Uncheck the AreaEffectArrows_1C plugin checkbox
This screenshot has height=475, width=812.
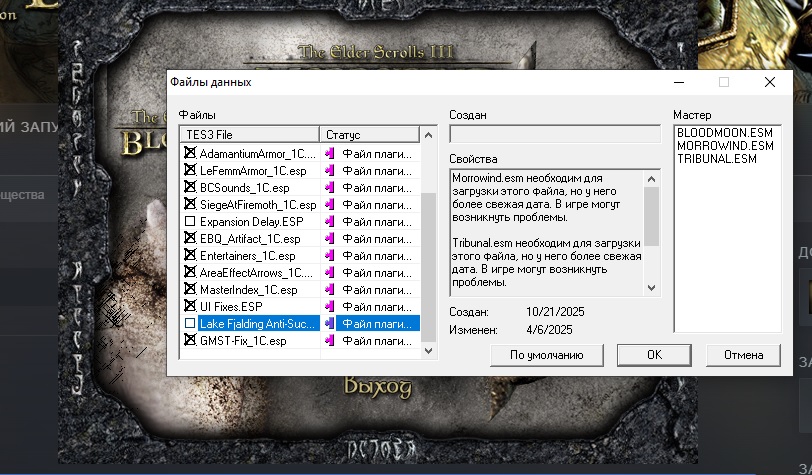click(x=190, y=272)
